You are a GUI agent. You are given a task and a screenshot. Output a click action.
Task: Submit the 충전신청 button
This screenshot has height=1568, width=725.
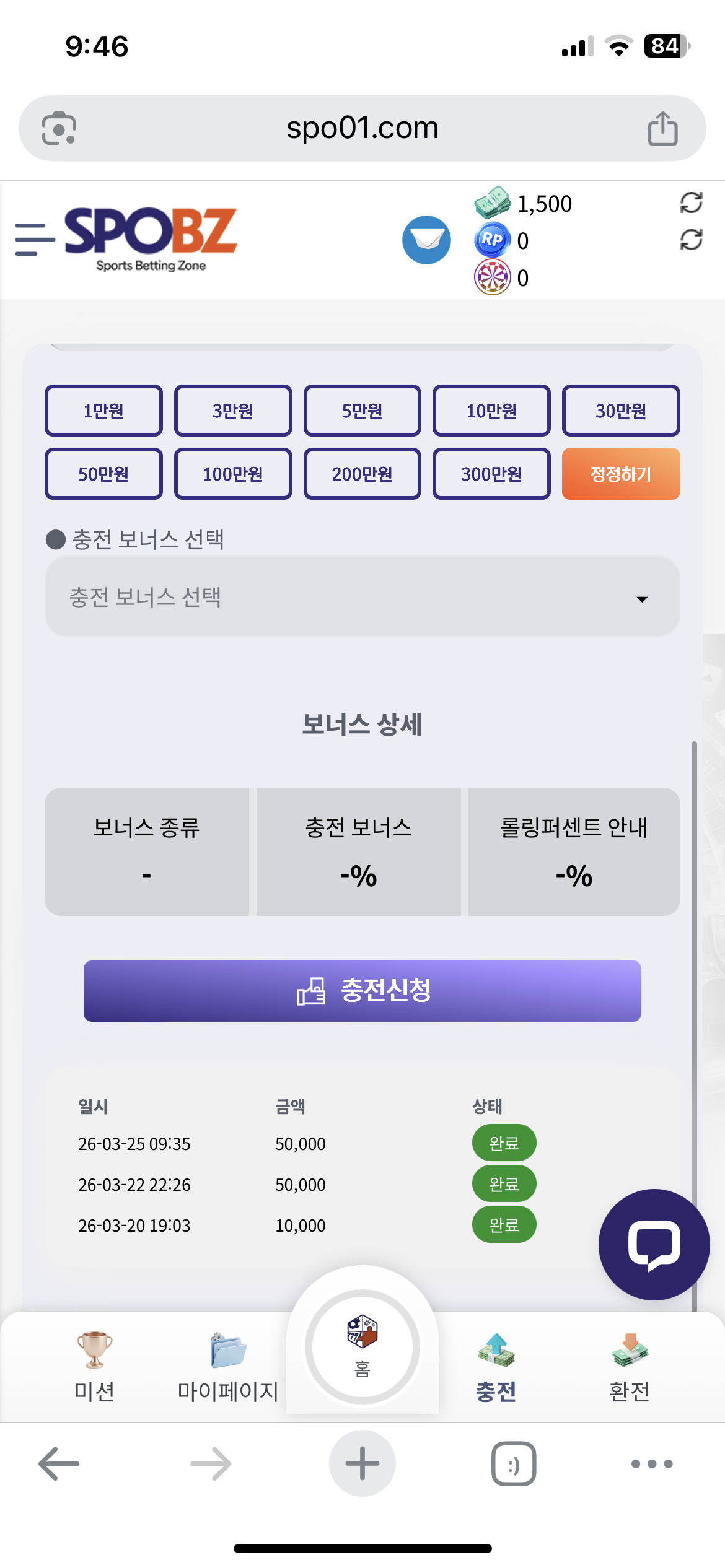click(x=362, y=991)
